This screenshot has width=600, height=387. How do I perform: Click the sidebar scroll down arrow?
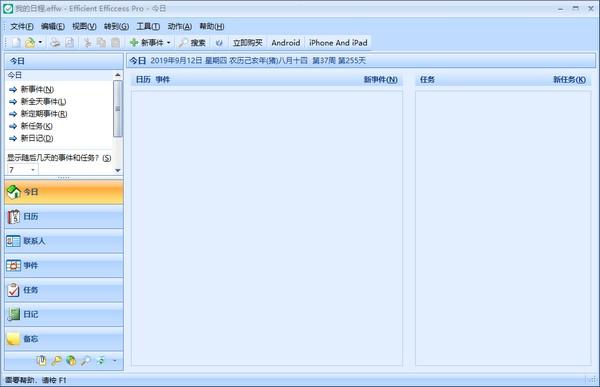tap(118, 170)
